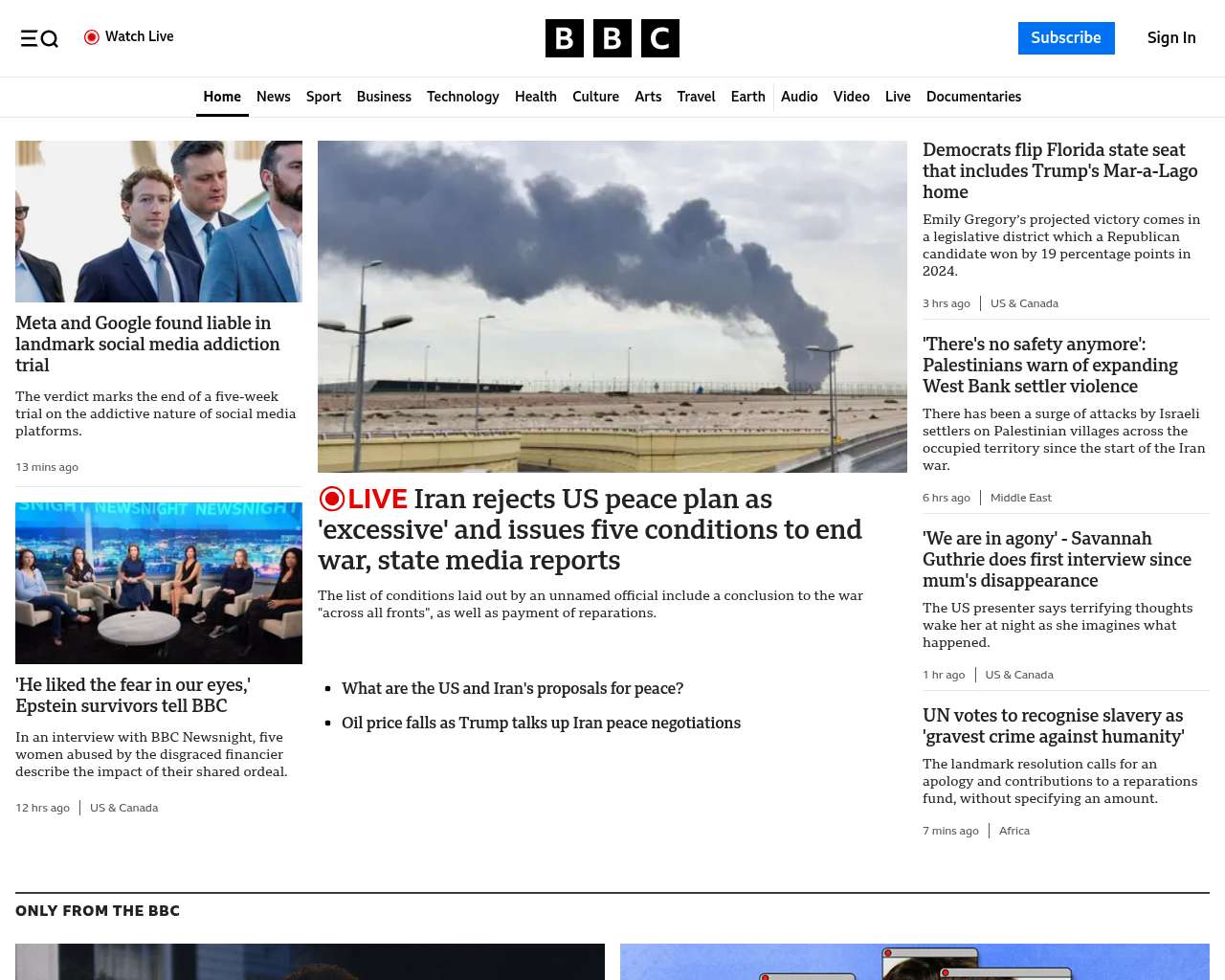Open the Arts section
This screenshot has height=980, width=1225.
point(648,97)
